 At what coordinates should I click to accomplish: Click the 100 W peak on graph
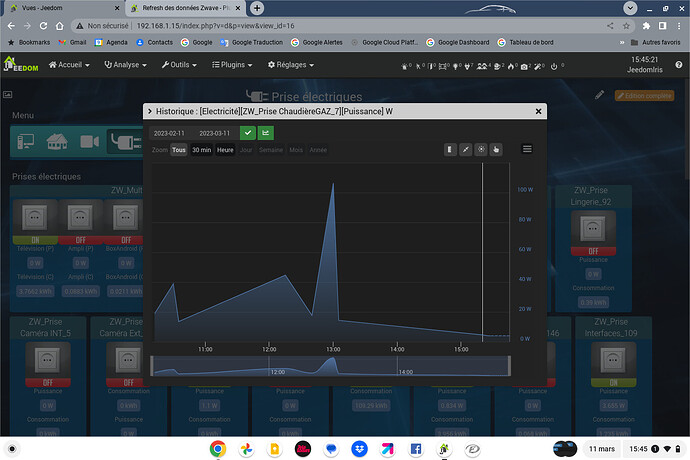click(333, 184)
